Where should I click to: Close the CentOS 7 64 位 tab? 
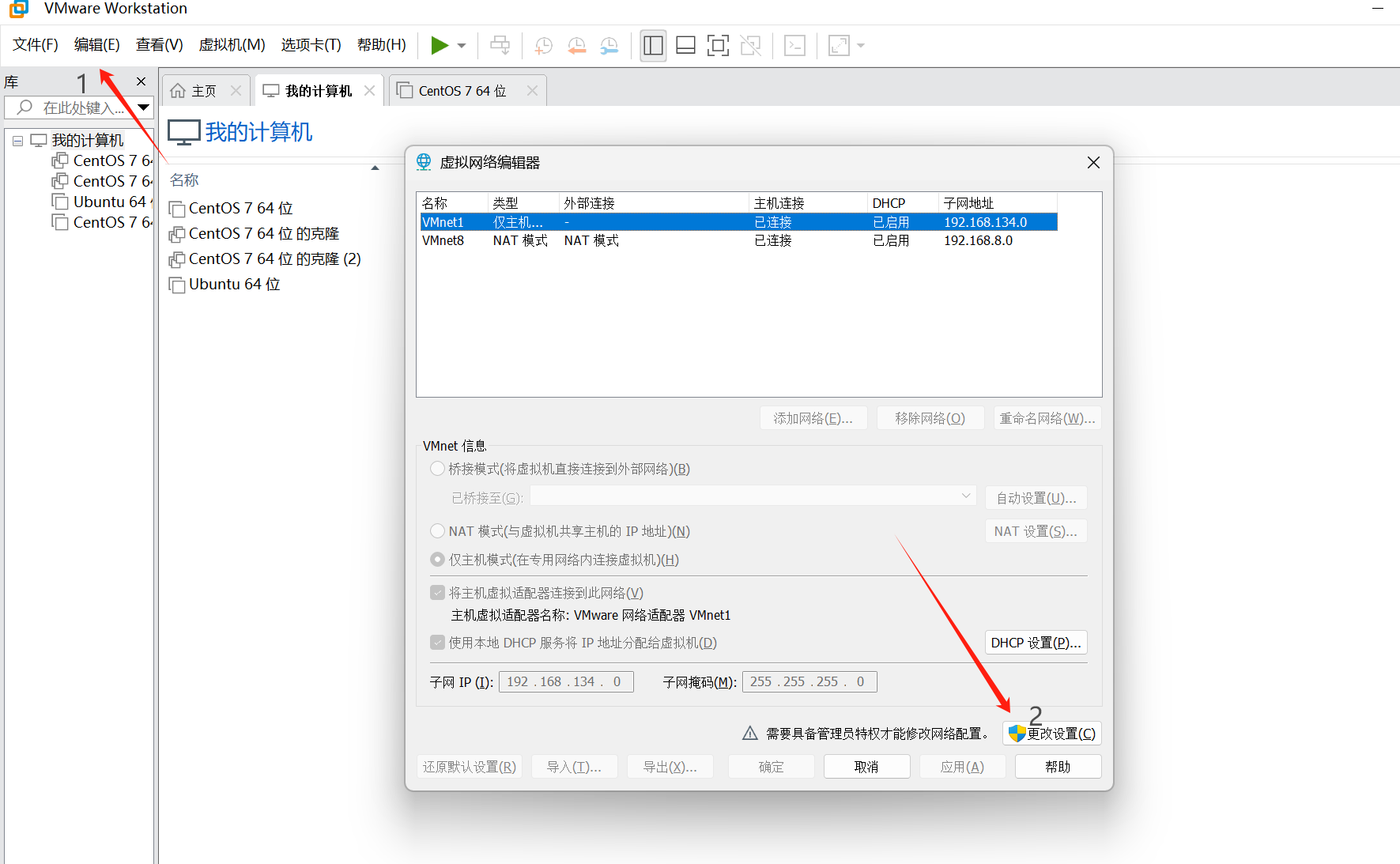tap(532, 91)
